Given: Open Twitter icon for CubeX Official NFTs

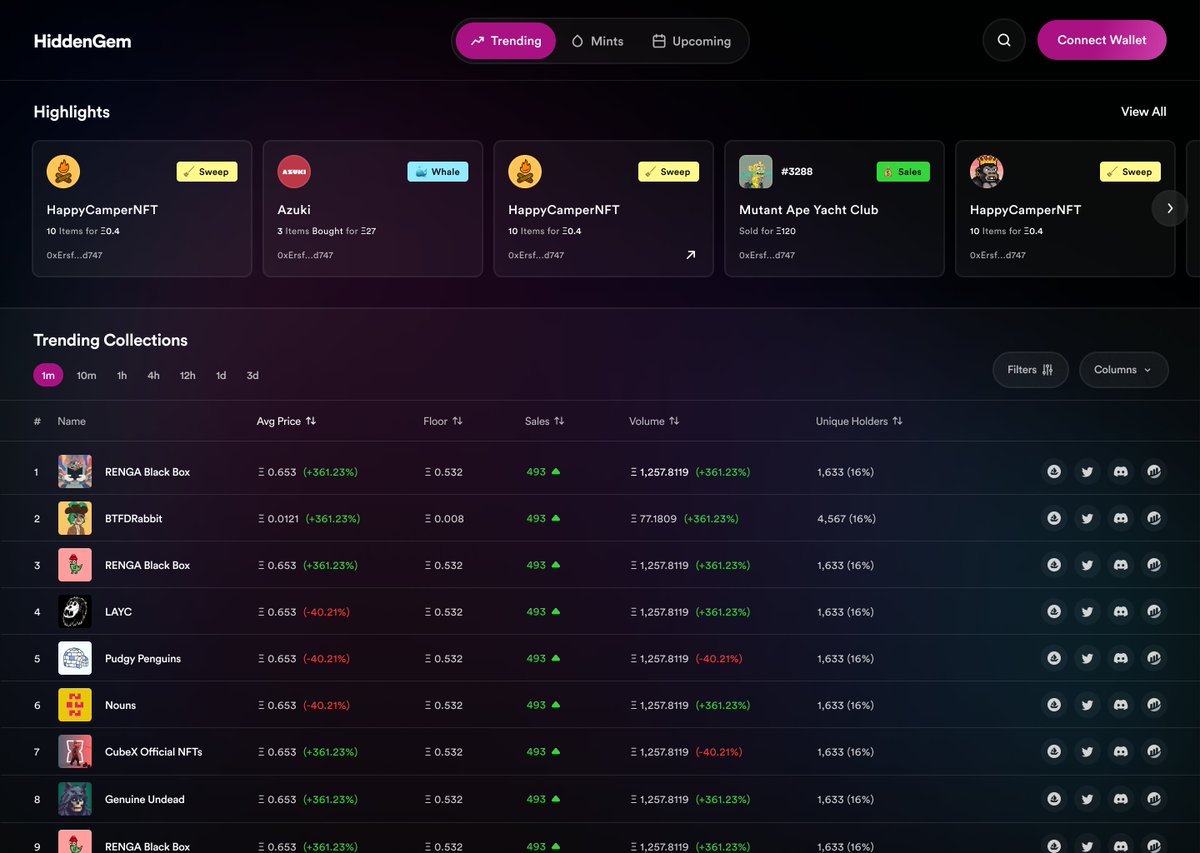Looking at the screenshot, I should tap(1088, 751).
